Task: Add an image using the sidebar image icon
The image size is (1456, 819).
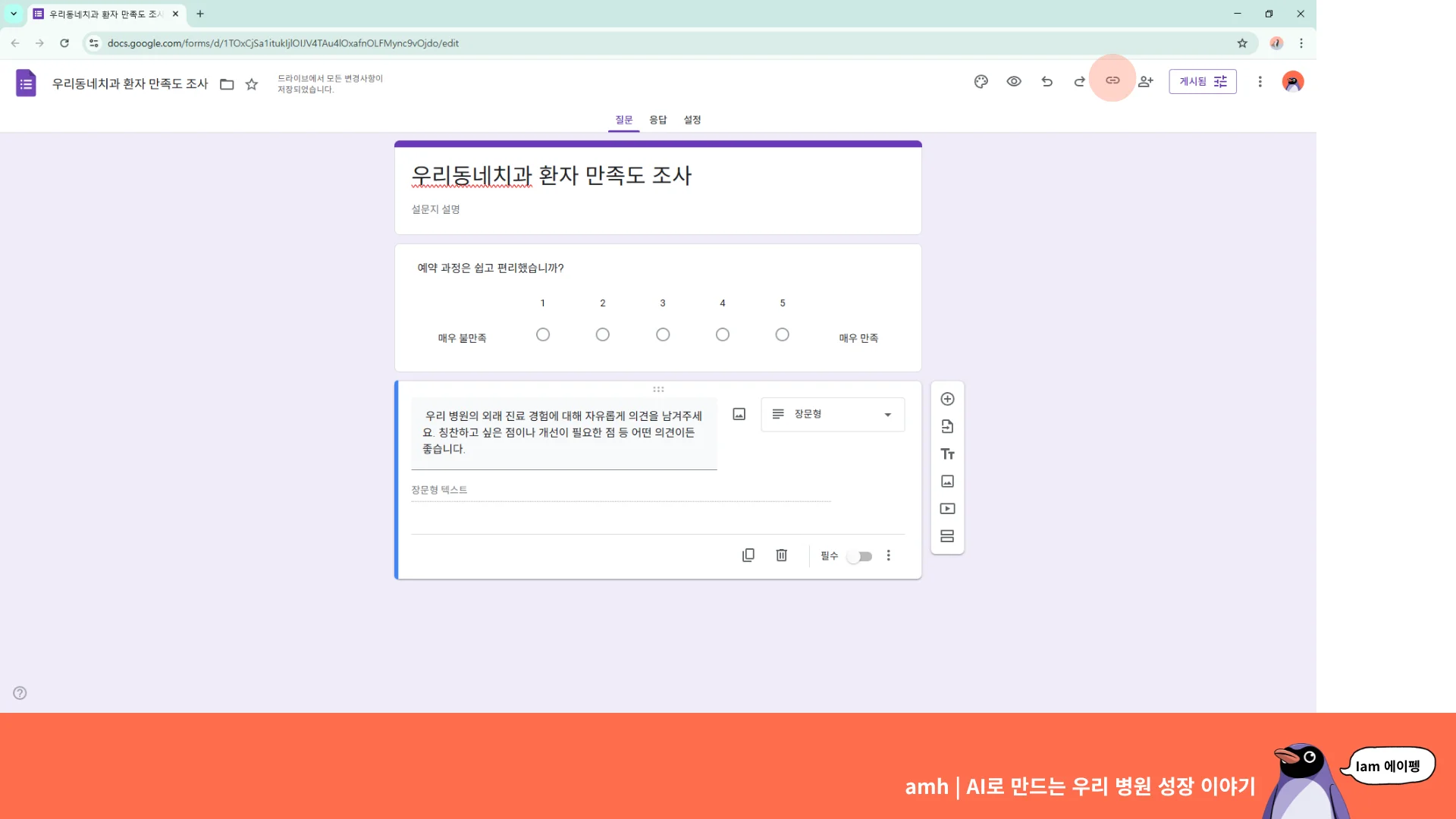Action: pyautogui.click(x=947, y=481)
